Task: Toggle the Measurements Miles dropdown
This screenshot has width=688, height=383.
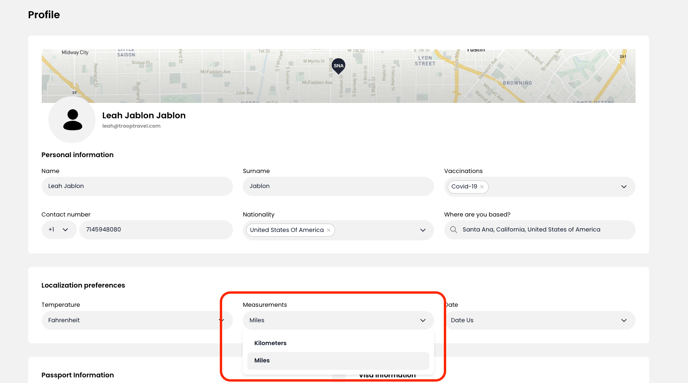Action: (x=338, y=320)
